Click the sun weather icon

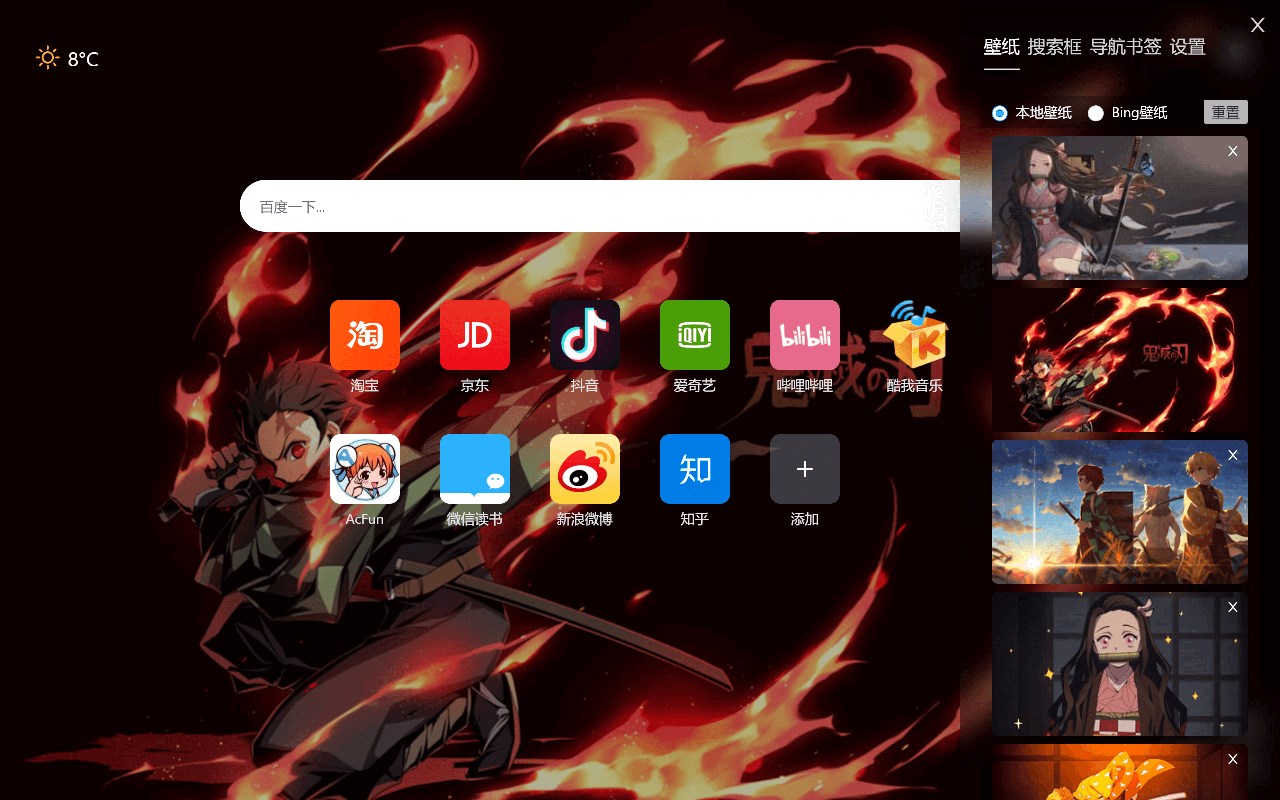point(47,58)
